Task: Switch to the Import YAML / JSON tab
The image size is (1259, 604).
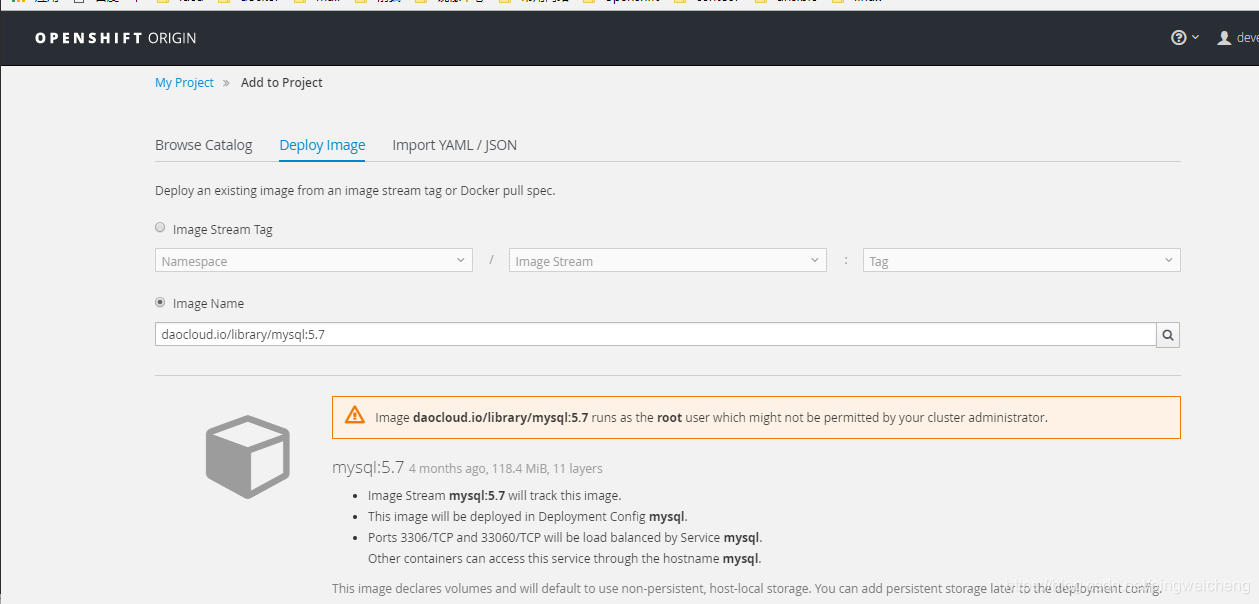Action: pyautogui.click(x=455, y=145)
